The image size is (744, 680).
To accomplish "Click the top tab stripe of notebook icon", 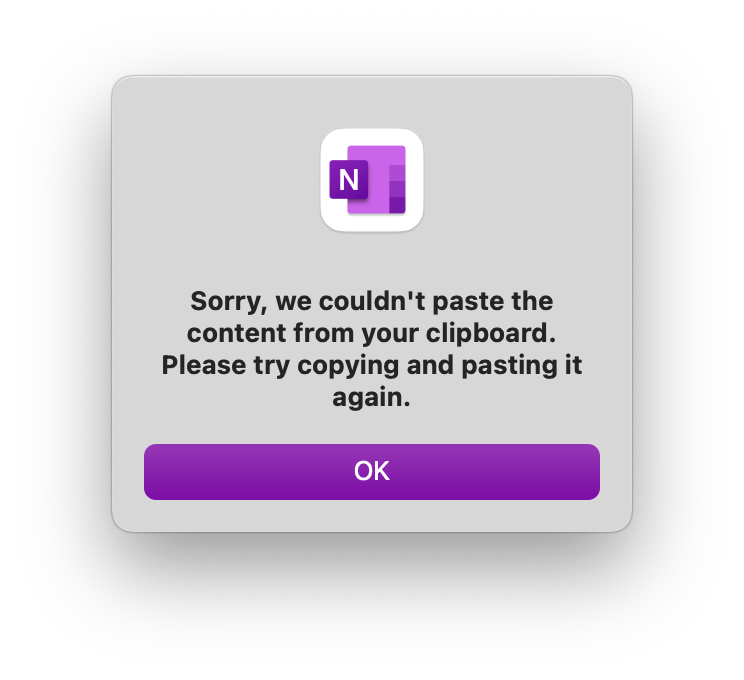I will pos(397,173).
